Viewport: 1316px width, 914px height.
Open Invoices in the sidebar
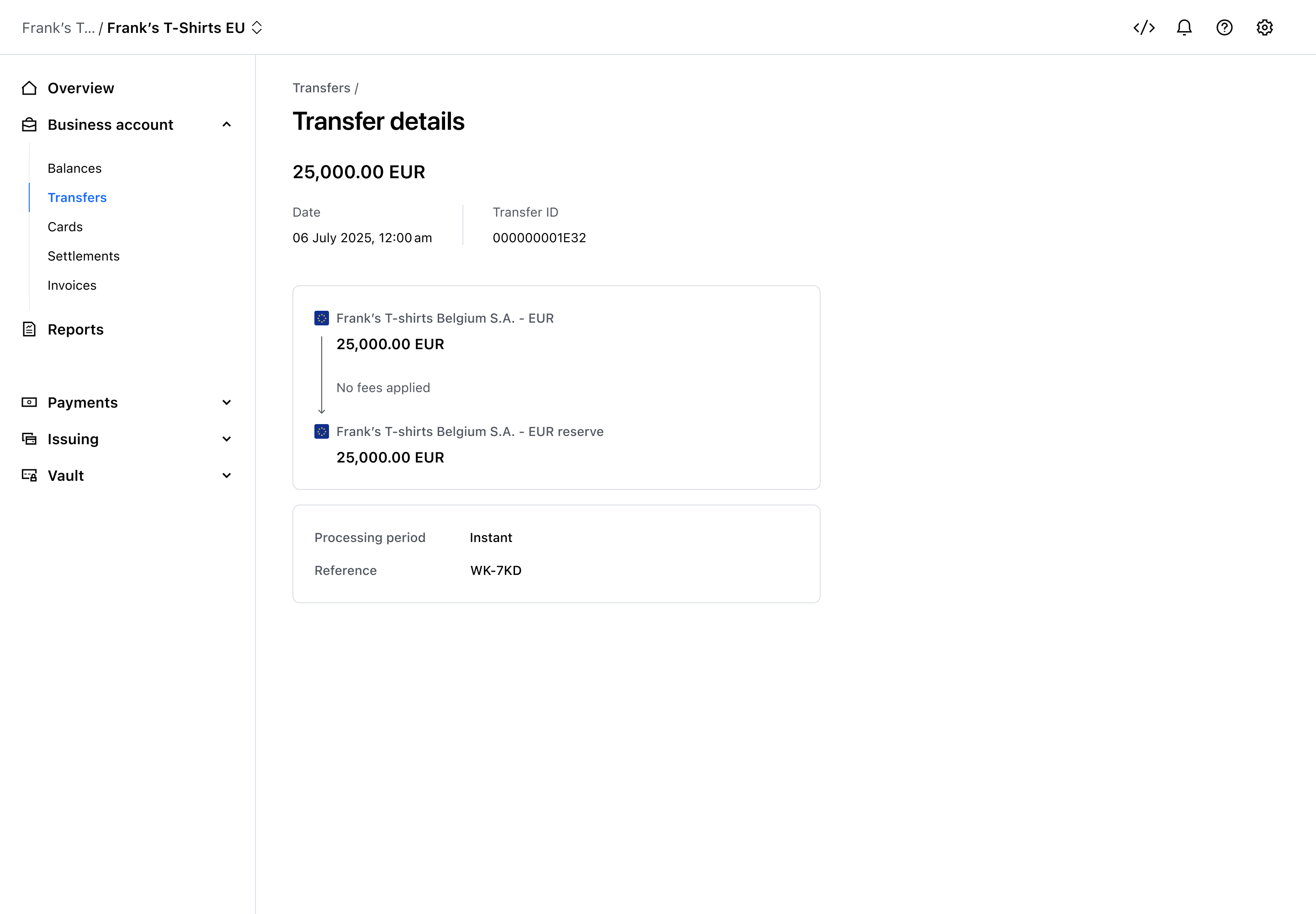click(x=72, y=285)
